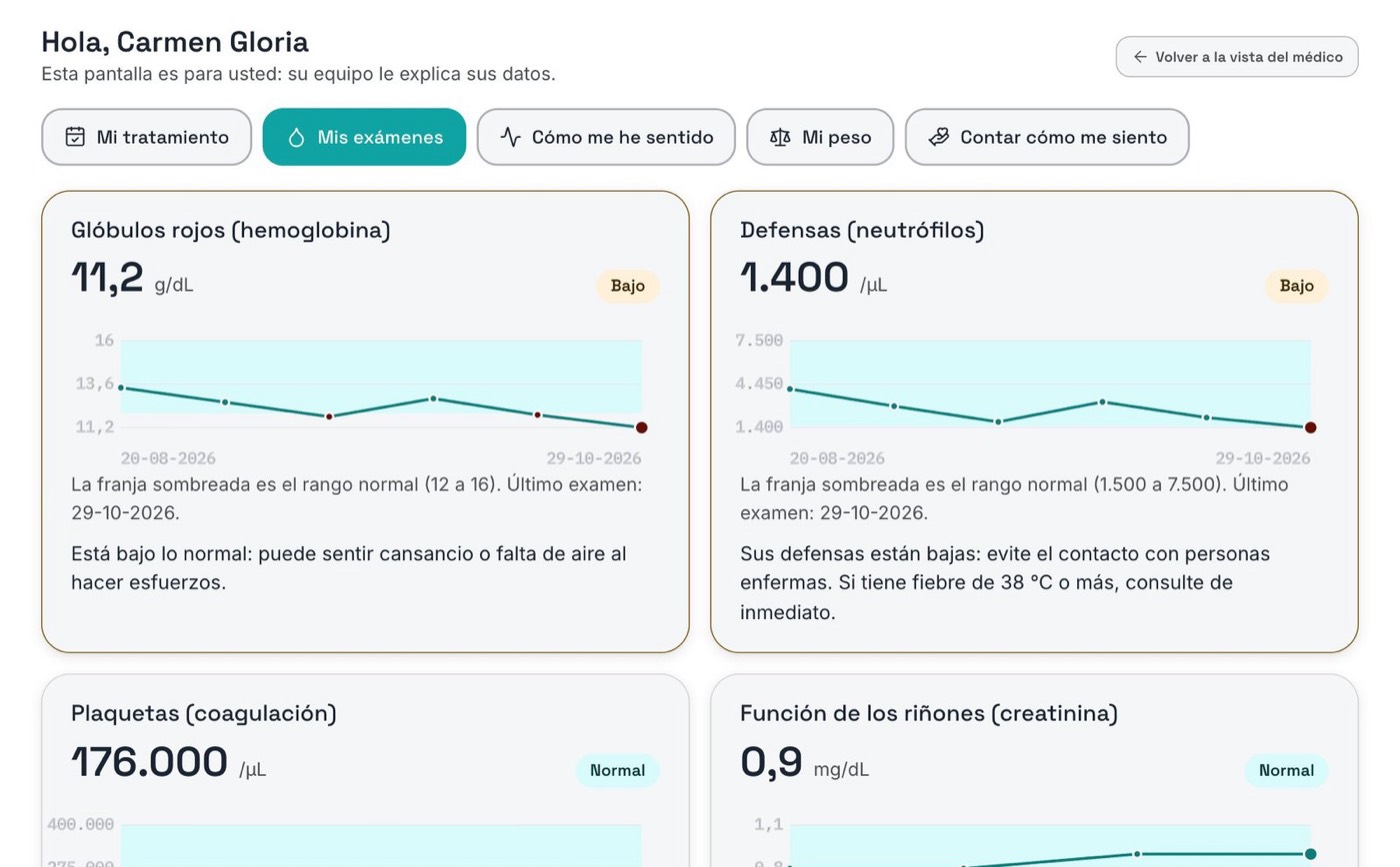Viewport: 1400px width, 867px height.
Task: Click the scale icon in Mi peso
Action: coord(780,137)
